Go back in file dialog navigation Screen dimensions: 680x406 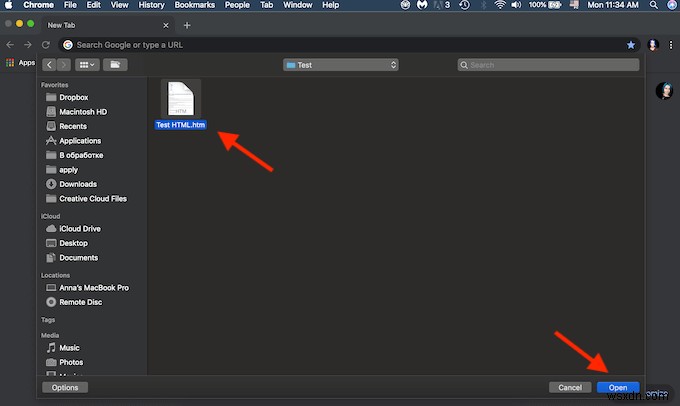(49, 65)
